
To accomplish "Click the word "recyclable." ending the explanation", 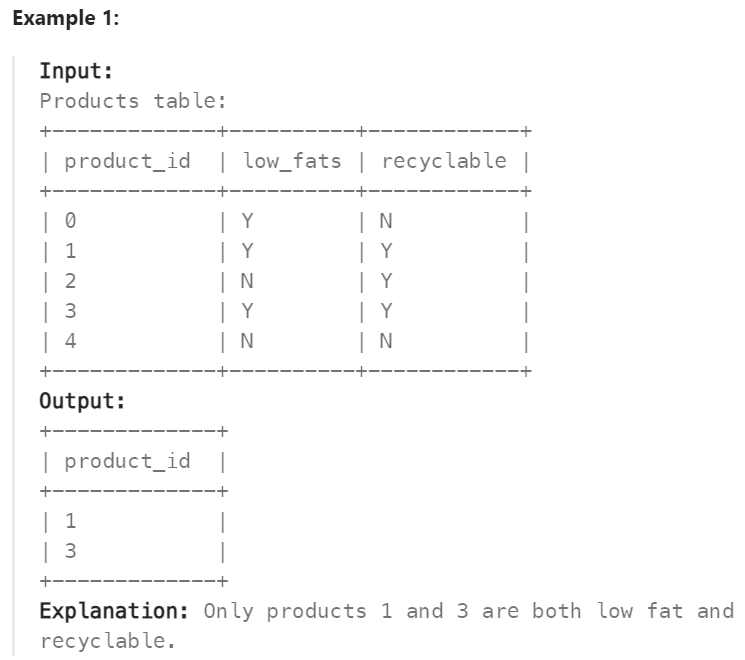I will pyautogui.click(x=102, y=641).
